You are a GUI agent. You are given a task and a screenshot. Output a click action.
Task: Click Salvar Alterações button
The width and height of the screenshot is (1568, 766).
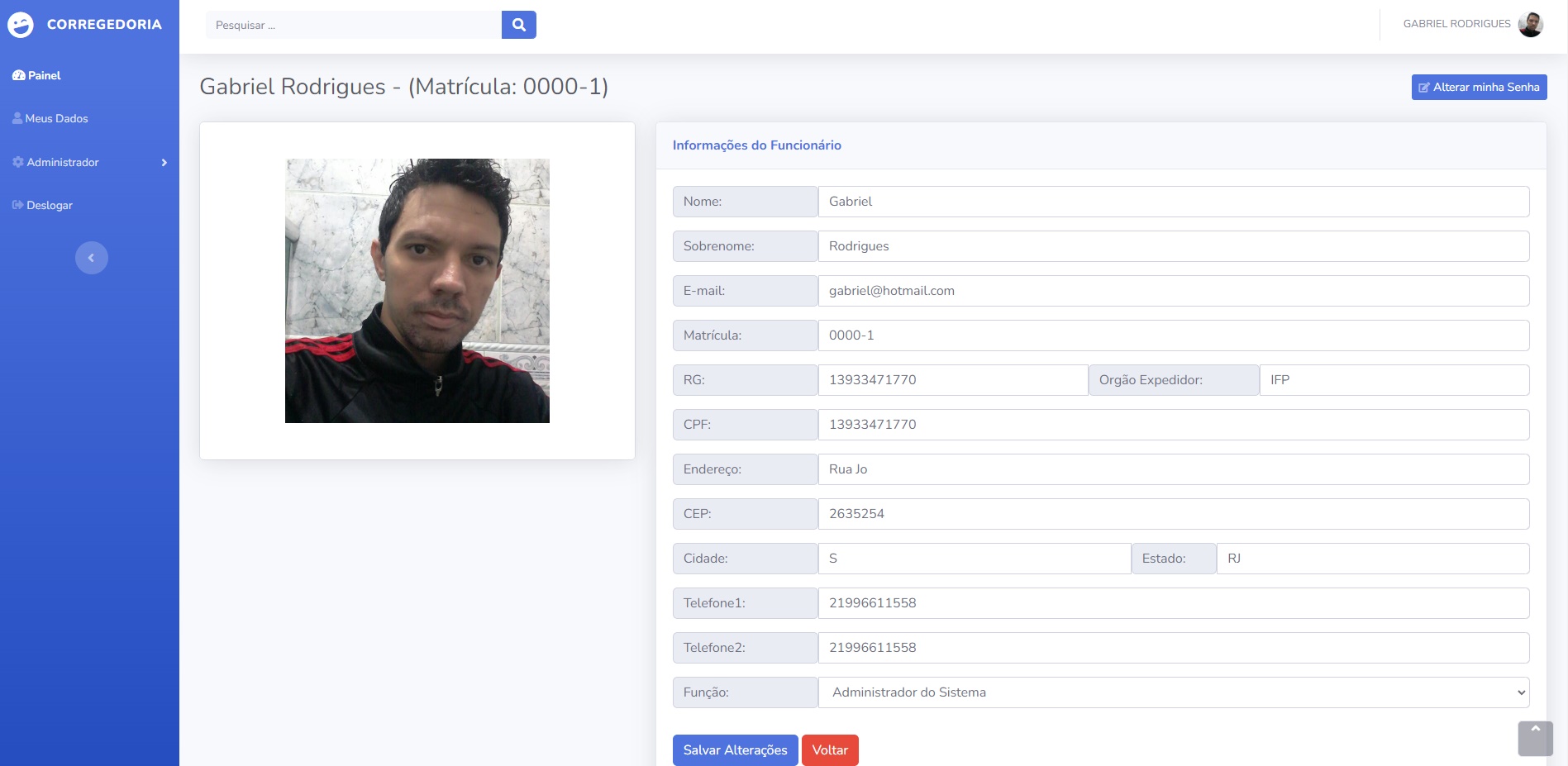735,750
